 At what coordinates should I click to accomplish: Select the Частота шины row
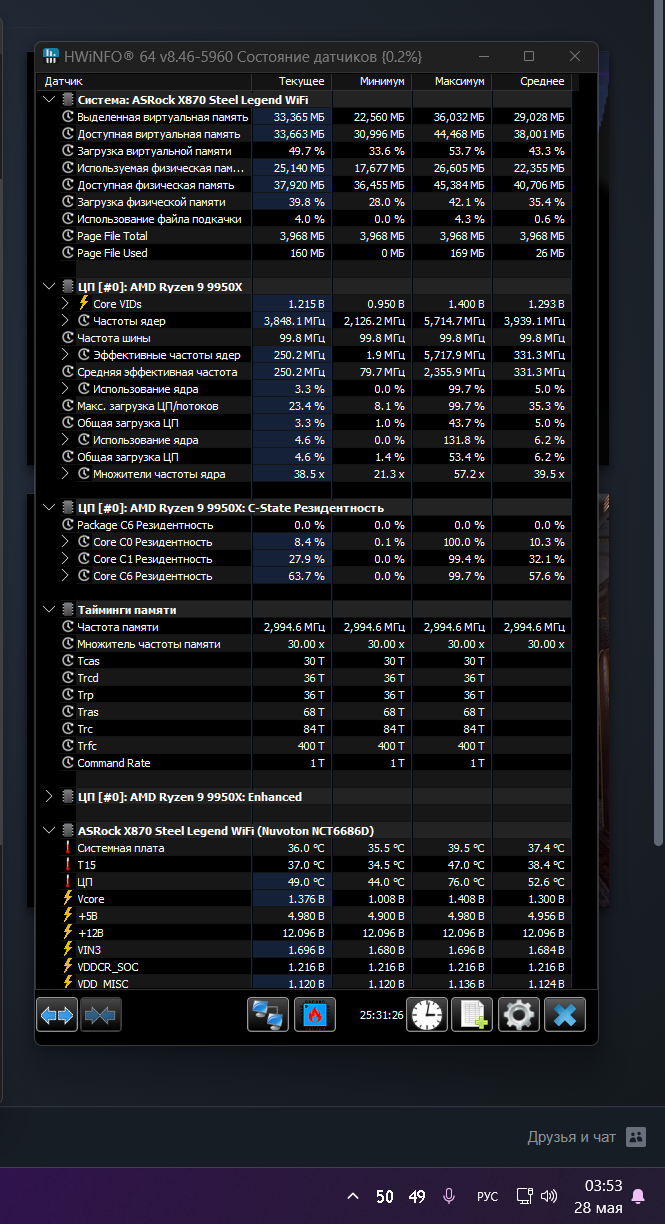[x=306, y=338]
